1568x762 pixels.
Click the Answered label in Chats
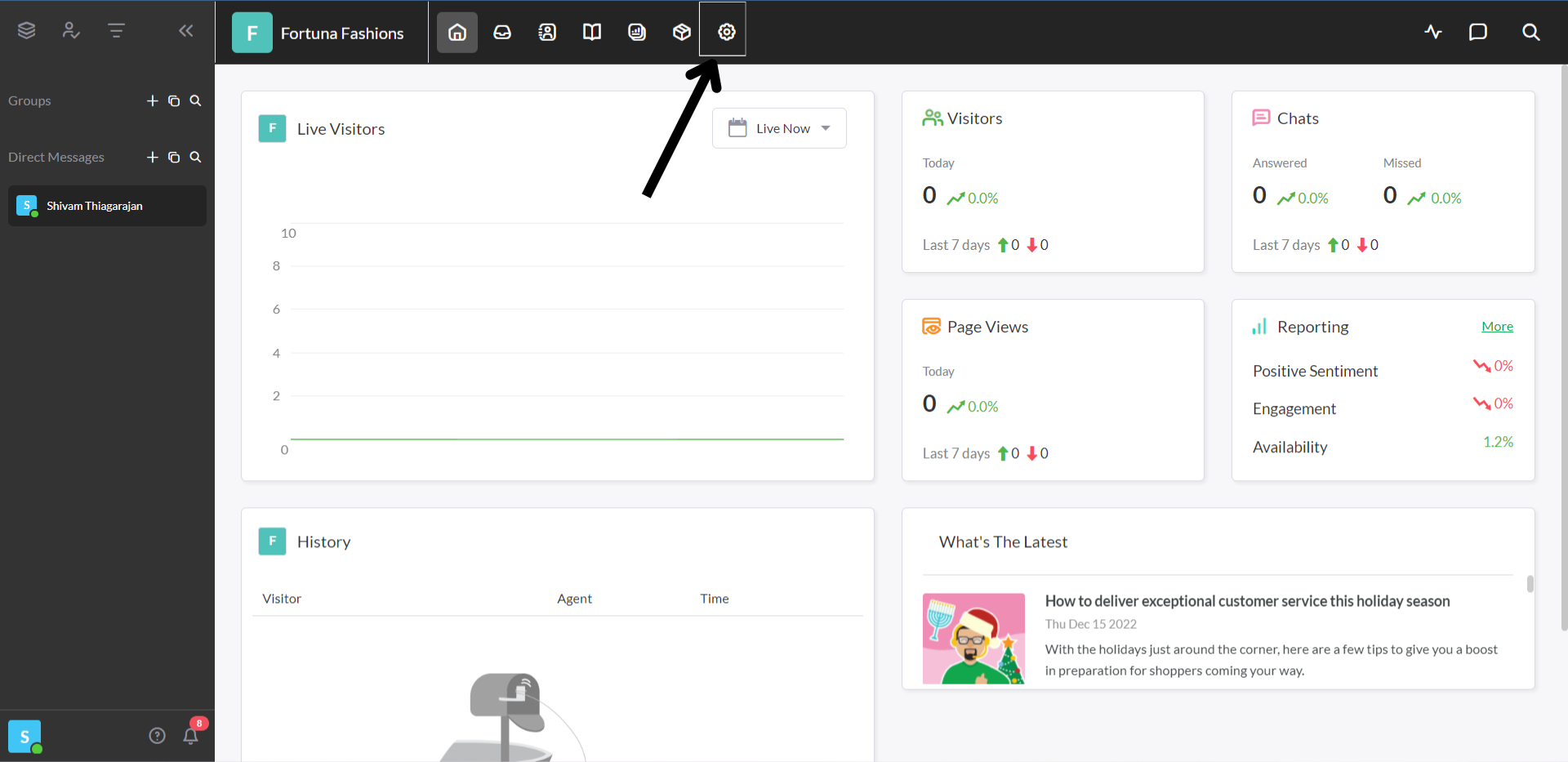point(1280,163)
